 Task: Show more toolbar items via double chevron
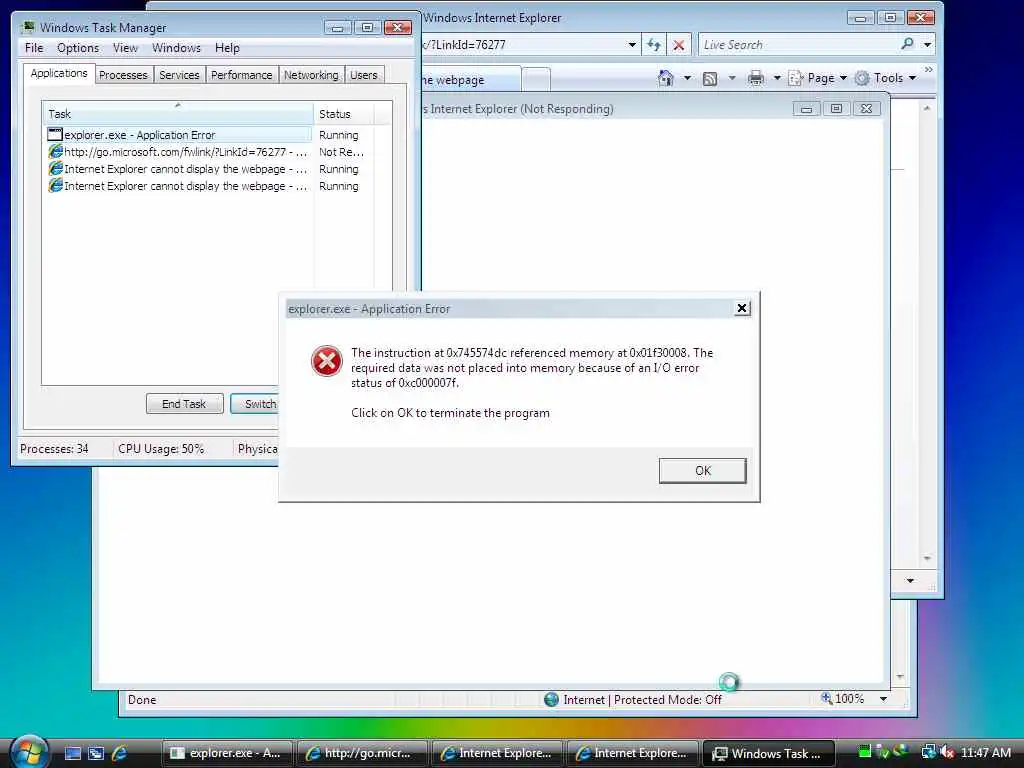[x=929, y=69]
